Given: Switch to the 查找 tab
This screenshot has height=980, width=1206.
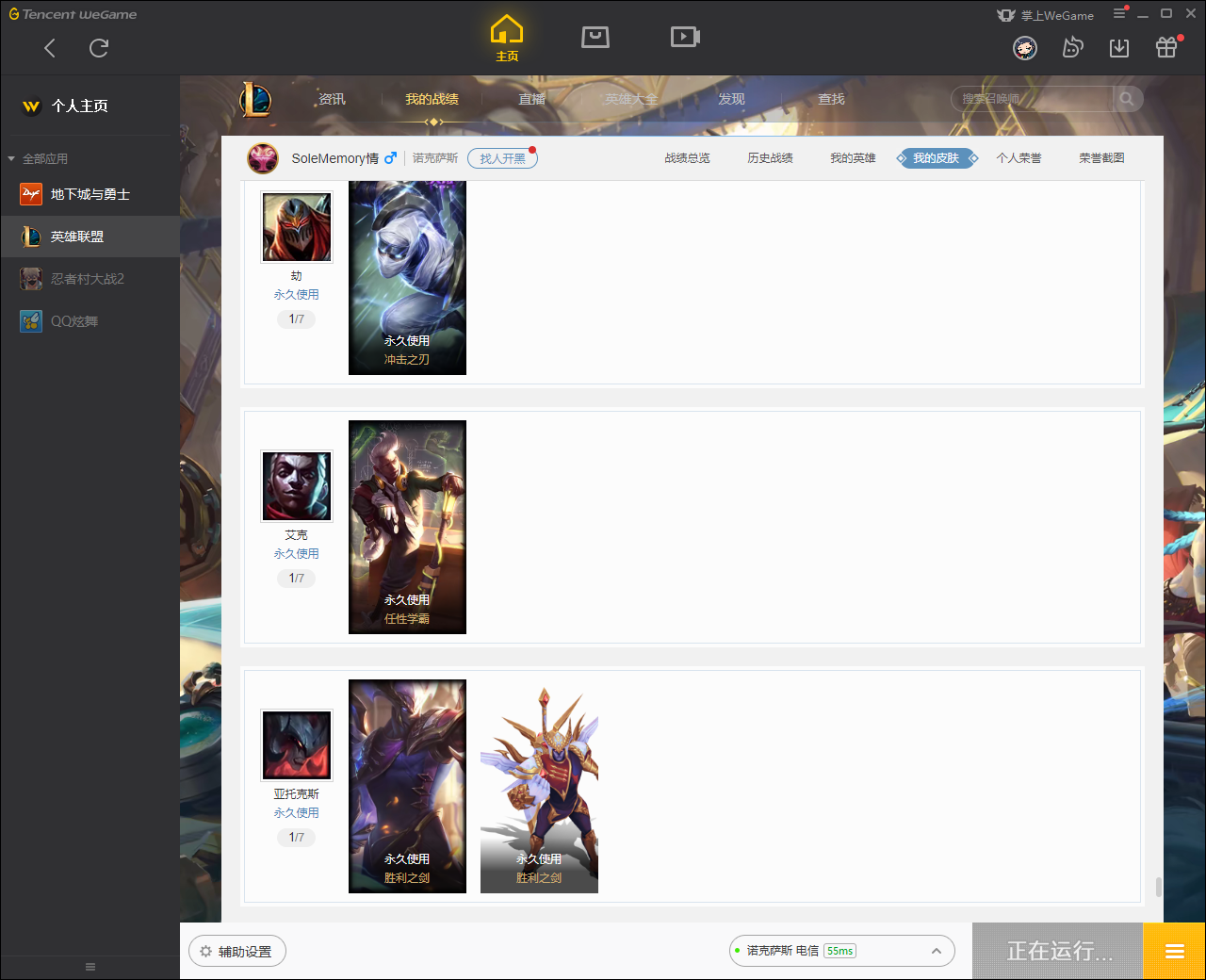Looking at the screenshot, I should (x=831, y=99).
